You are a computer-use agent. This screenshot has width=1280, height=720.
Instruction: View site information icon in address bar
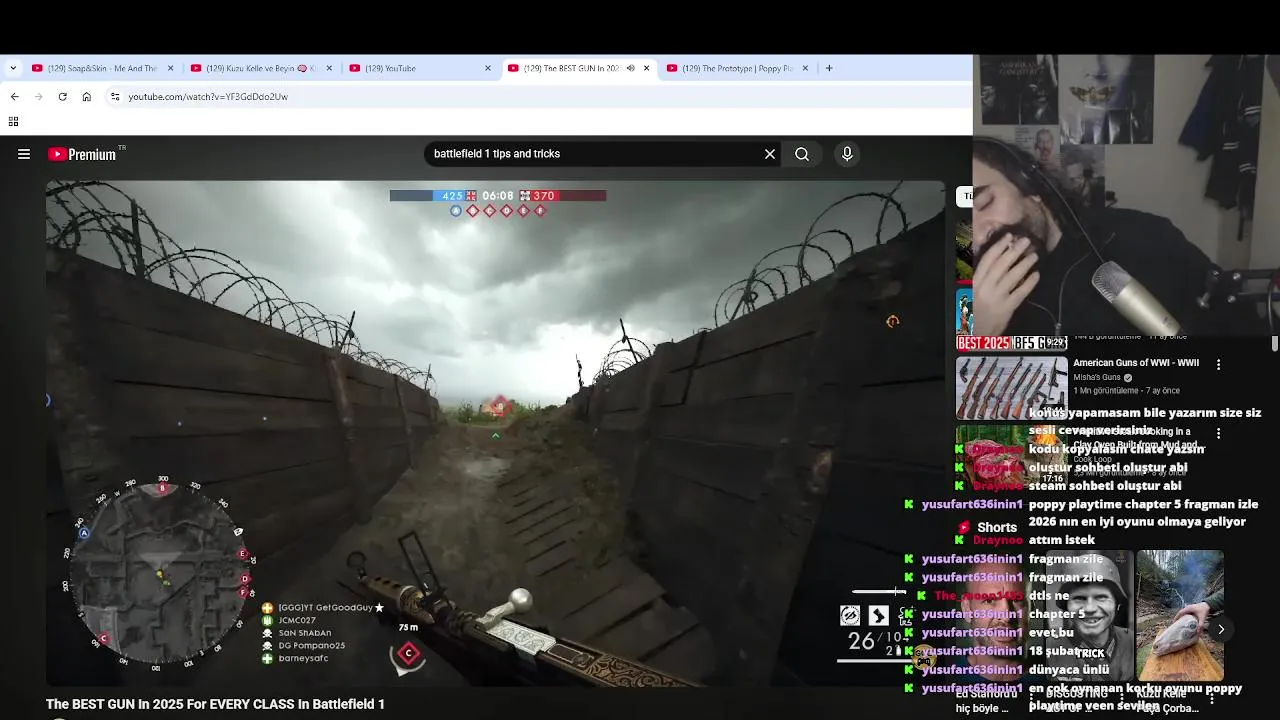[115, 96]
